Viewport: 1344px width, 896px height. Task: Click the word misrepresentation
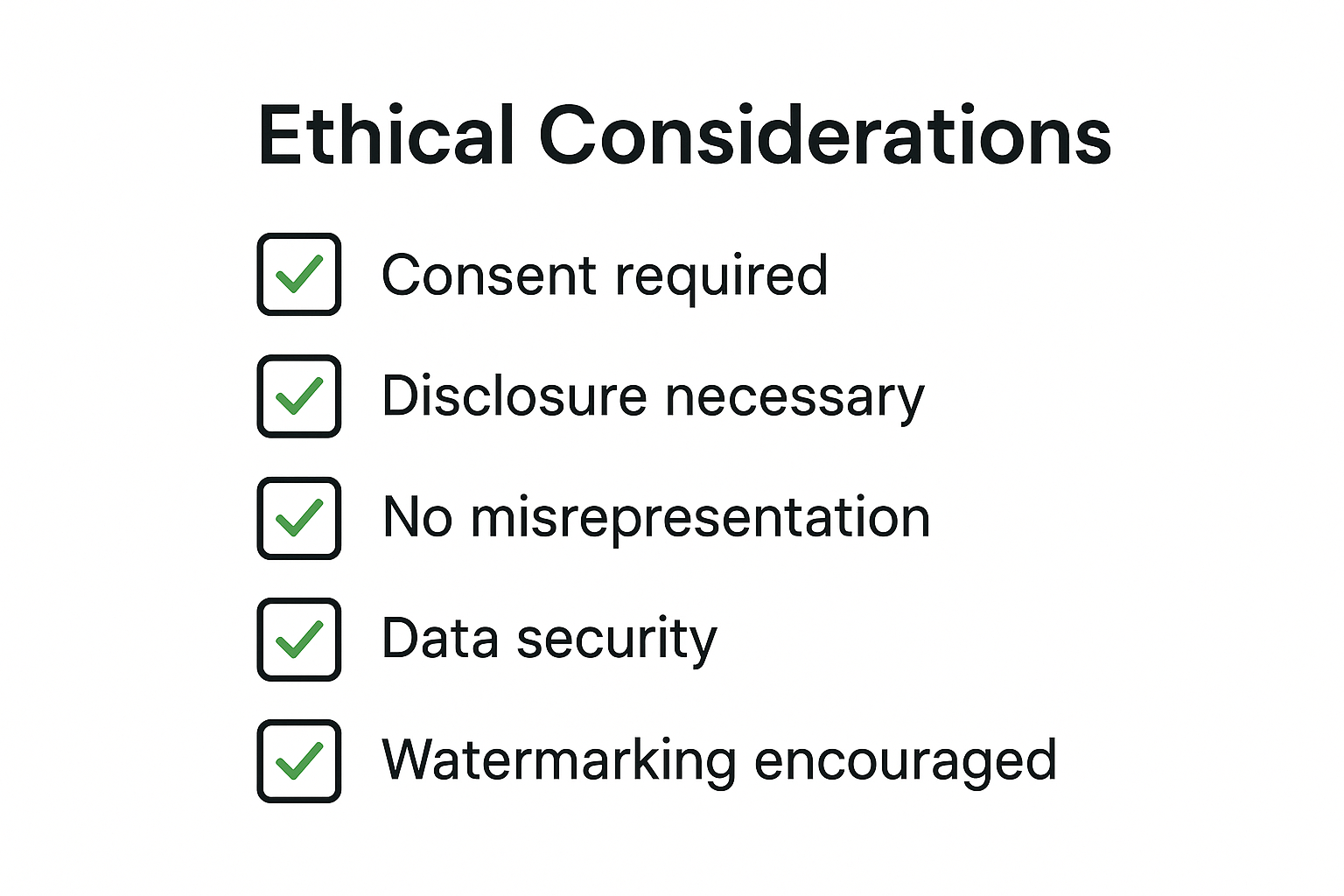click(700, 520)
